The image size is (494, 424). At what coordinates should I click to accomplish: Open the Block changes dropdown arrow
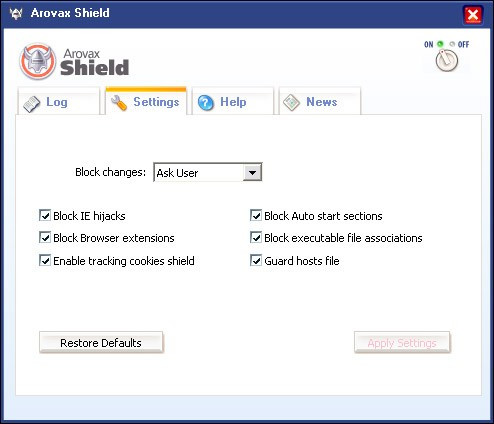[252, 172]
